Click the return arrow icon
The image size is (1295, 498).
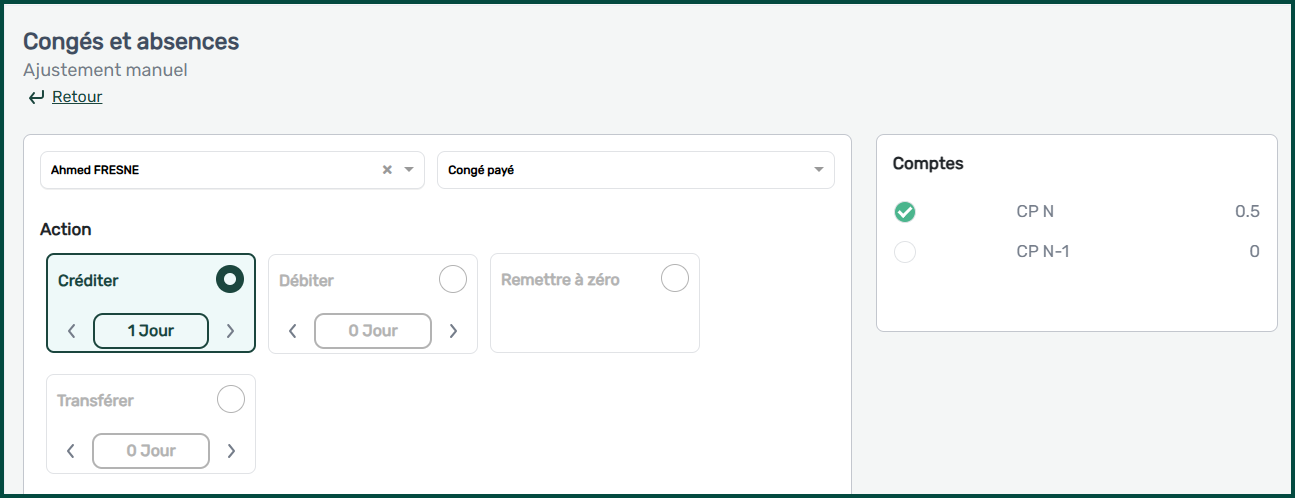(36, 97)
